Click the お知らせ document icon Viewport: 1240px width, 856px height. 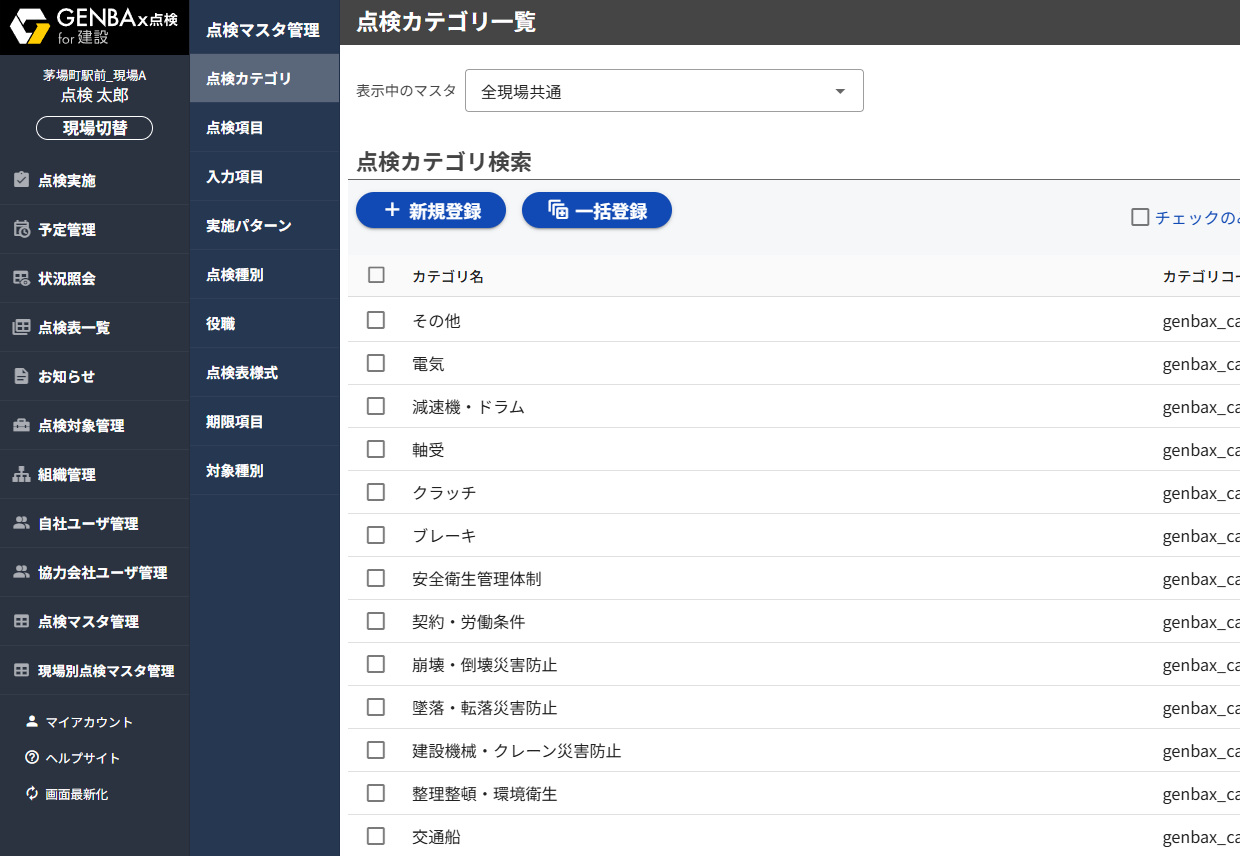pos(21,376)
